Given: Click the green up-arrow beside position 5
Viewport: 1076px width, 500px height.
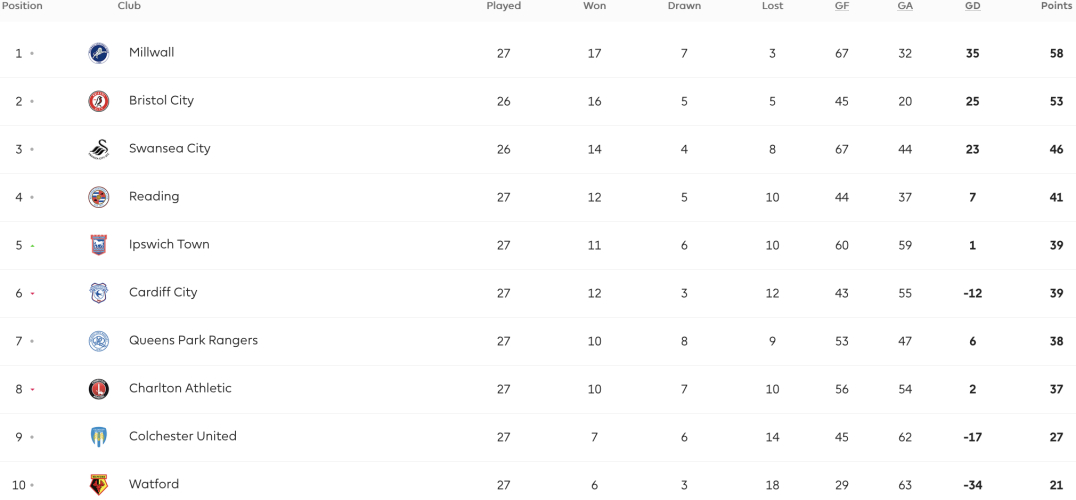Looking at the screenshot, I should coord(32,246).
